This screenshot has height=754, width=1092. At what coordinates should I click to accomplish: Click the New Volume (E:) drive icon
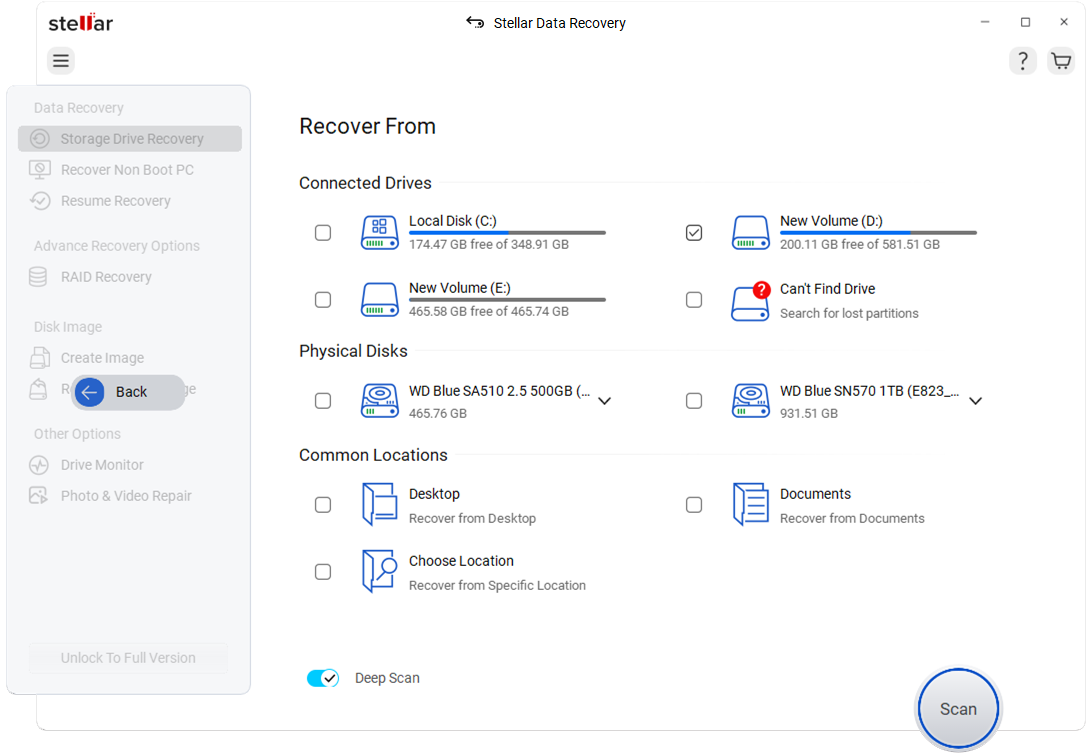[380, 299]
